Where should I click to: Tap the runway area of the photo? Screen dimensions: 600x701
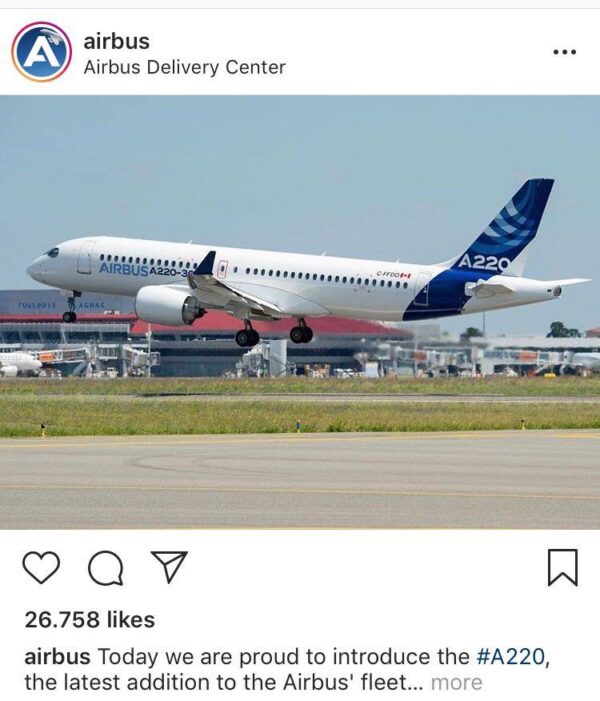[300, 481]
